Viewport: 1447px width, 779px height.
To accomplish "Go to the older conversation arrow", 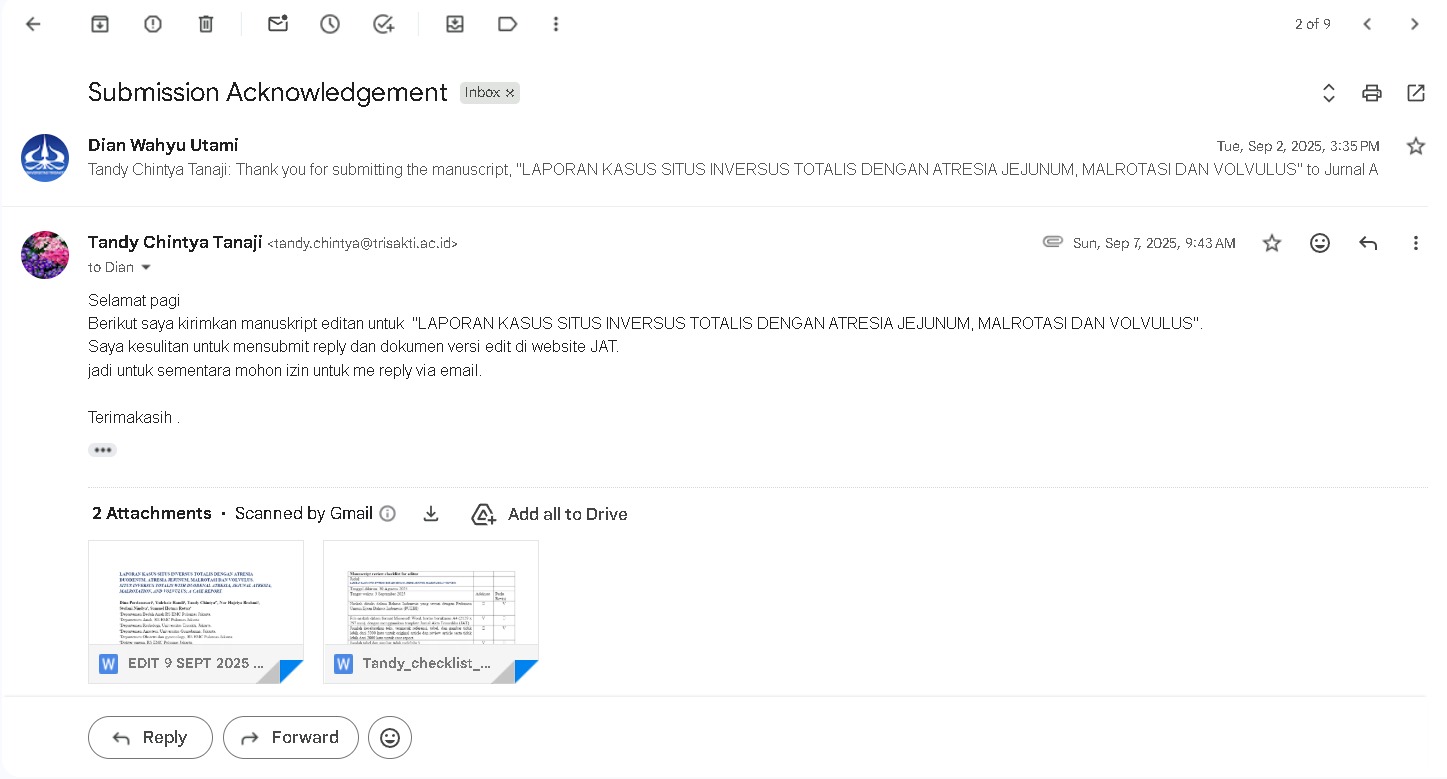I will [1414, 24].
